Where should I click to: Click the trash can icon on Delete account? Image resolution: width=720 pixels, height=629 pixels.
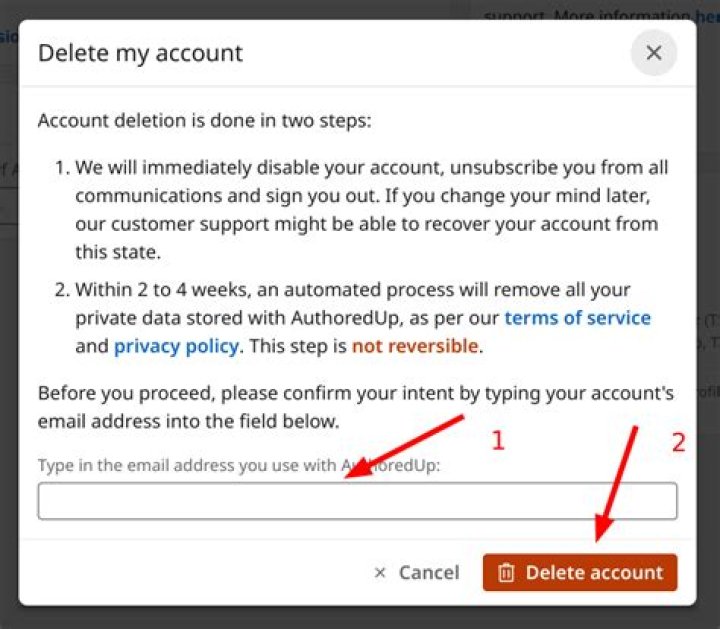(x=507, y=573)
